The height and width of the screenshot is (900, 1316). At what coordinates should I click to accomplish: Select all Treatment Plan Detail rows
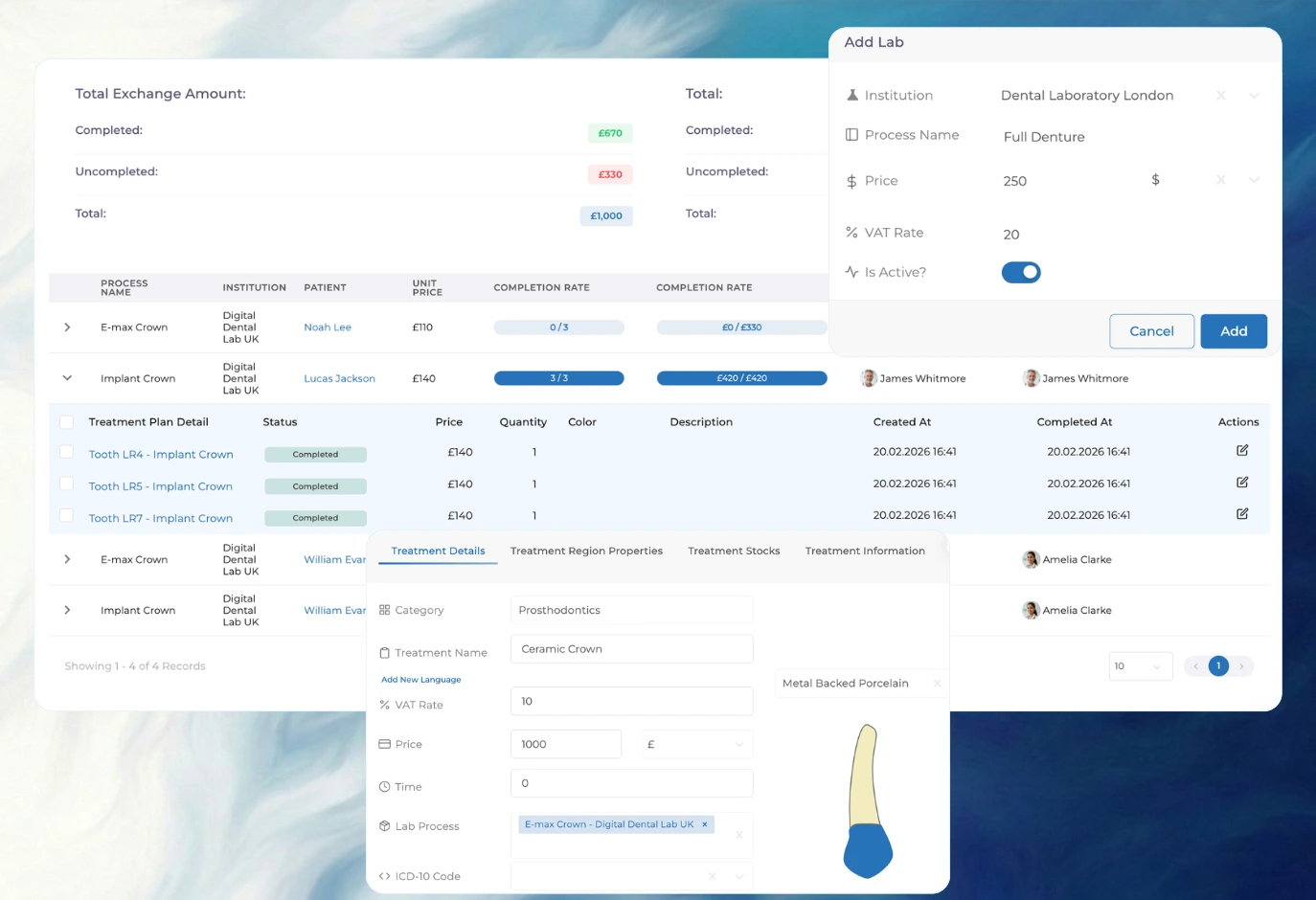(66, 421)
